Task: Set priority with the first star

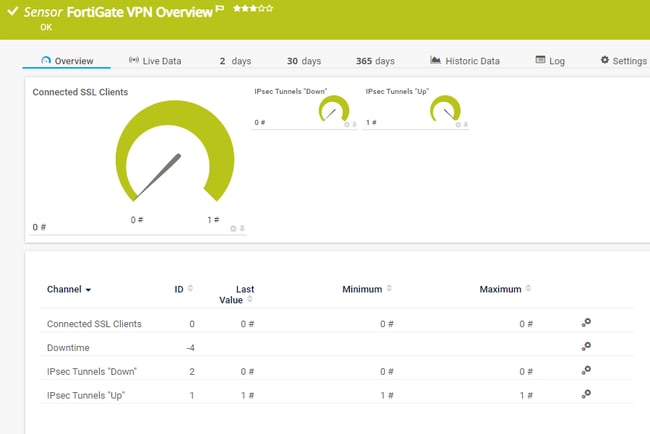Action: point(237,8)
